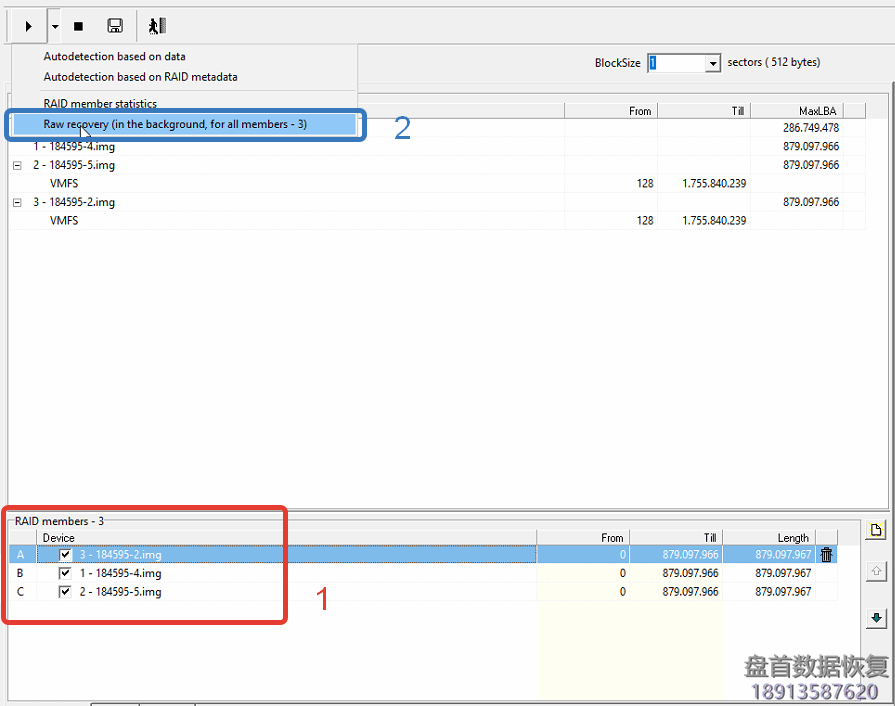Uncheck RAID member 2 - 184595-5.img

(x=64, y=591)
